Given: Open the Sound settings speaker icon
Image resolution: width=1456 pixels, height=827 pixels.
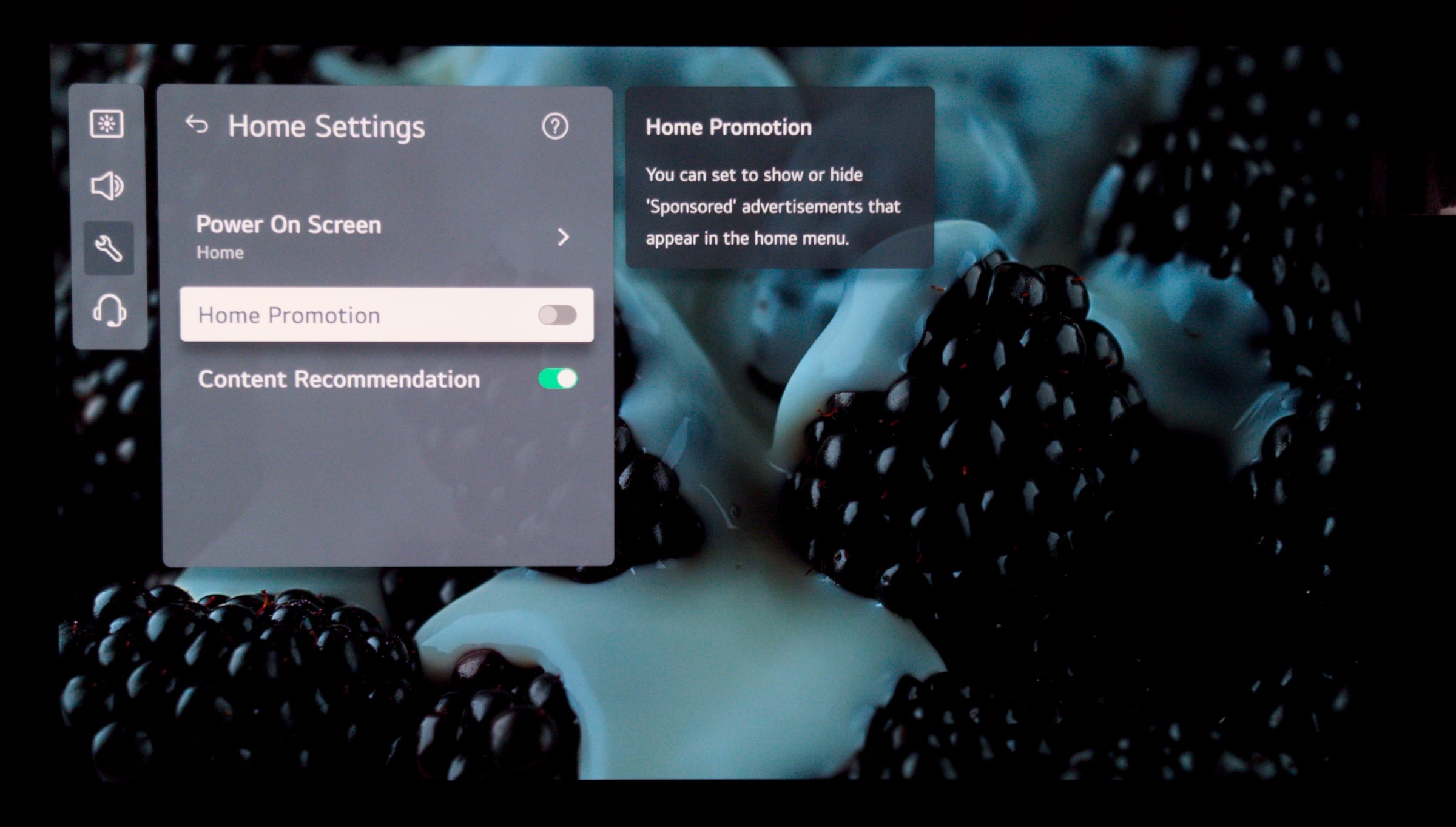Looking at the screenshot, I should tap(107, 186).
